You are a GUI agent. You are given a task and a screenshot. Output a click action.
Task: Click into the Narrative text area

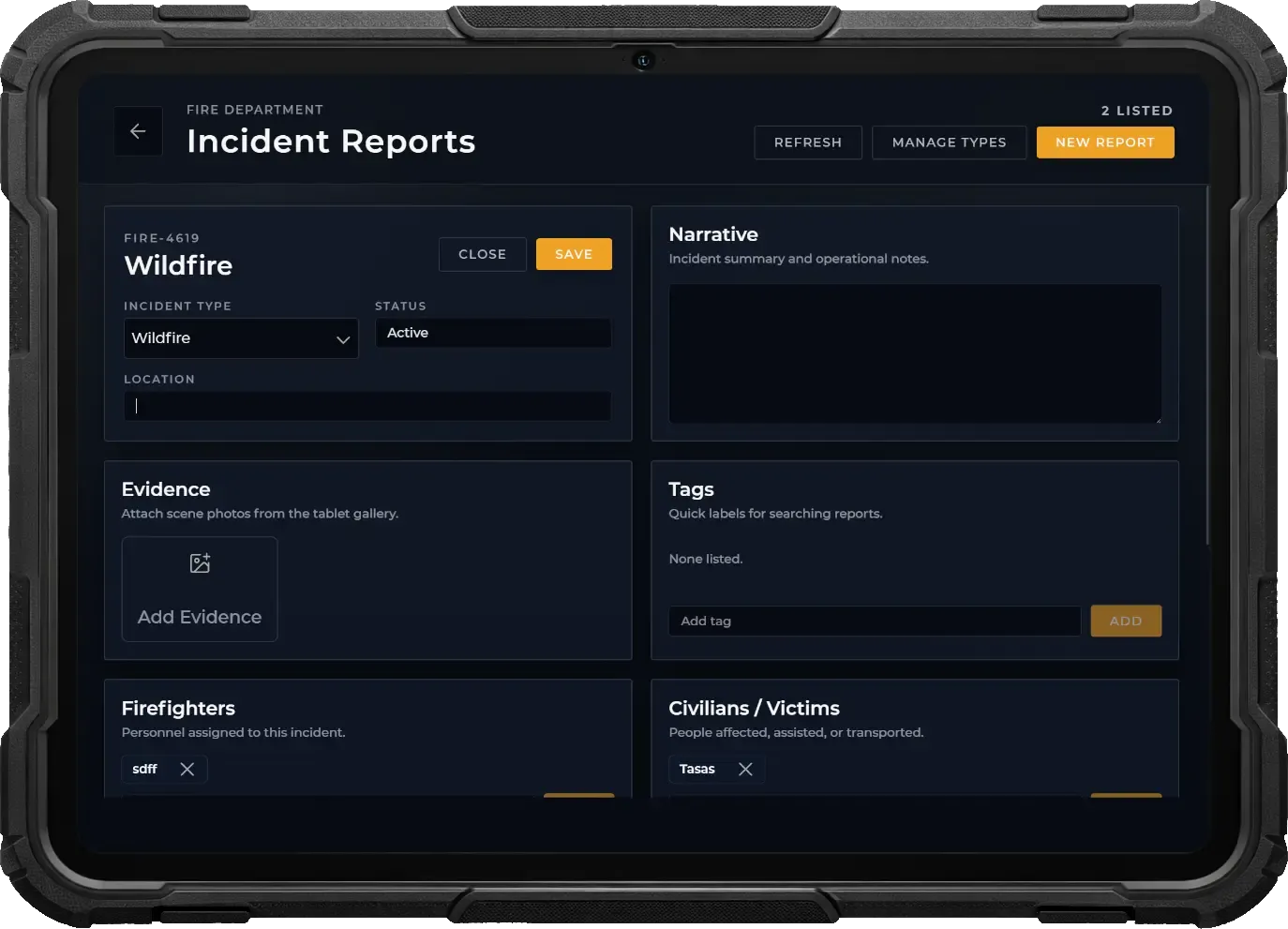915,353
